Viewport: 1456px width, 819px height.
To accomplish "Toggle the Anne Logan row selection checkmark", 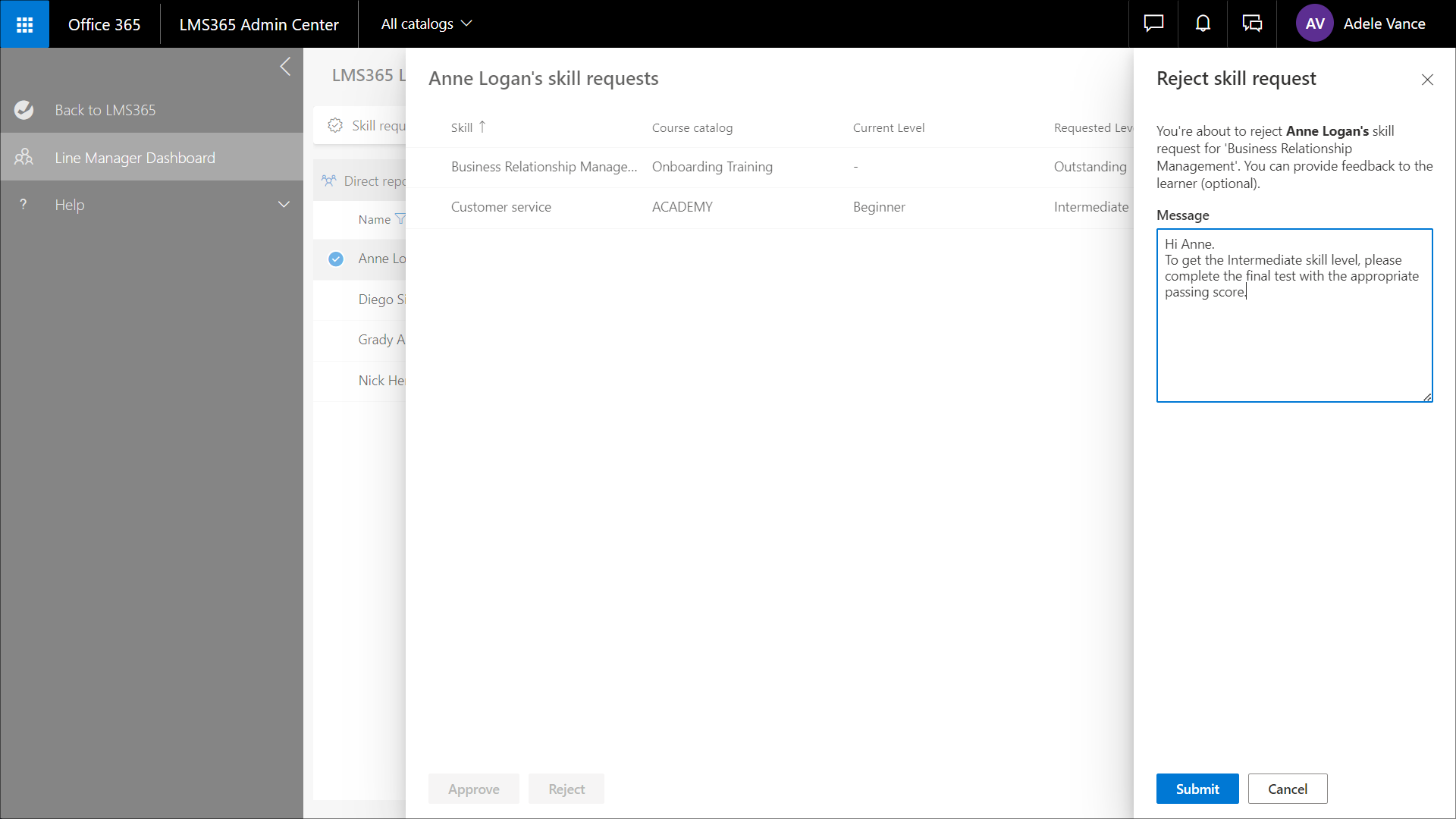I will pyautogui.click(x=336, y=259).
